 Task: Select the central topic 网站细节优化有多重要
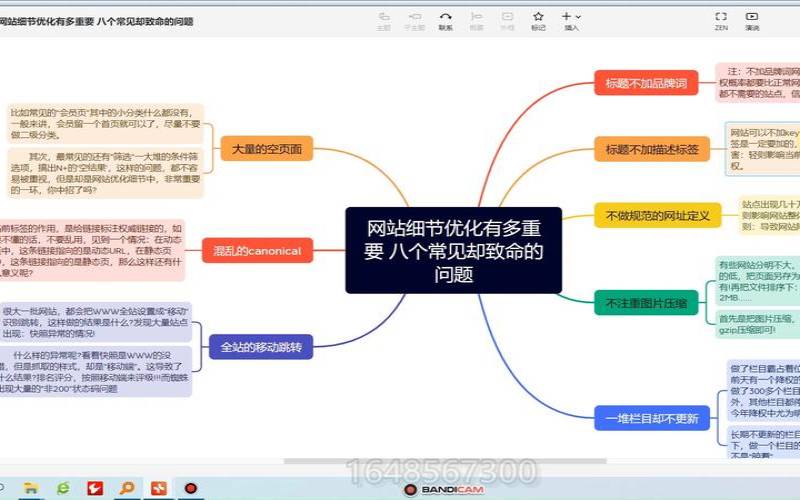(x=454, y=251)
